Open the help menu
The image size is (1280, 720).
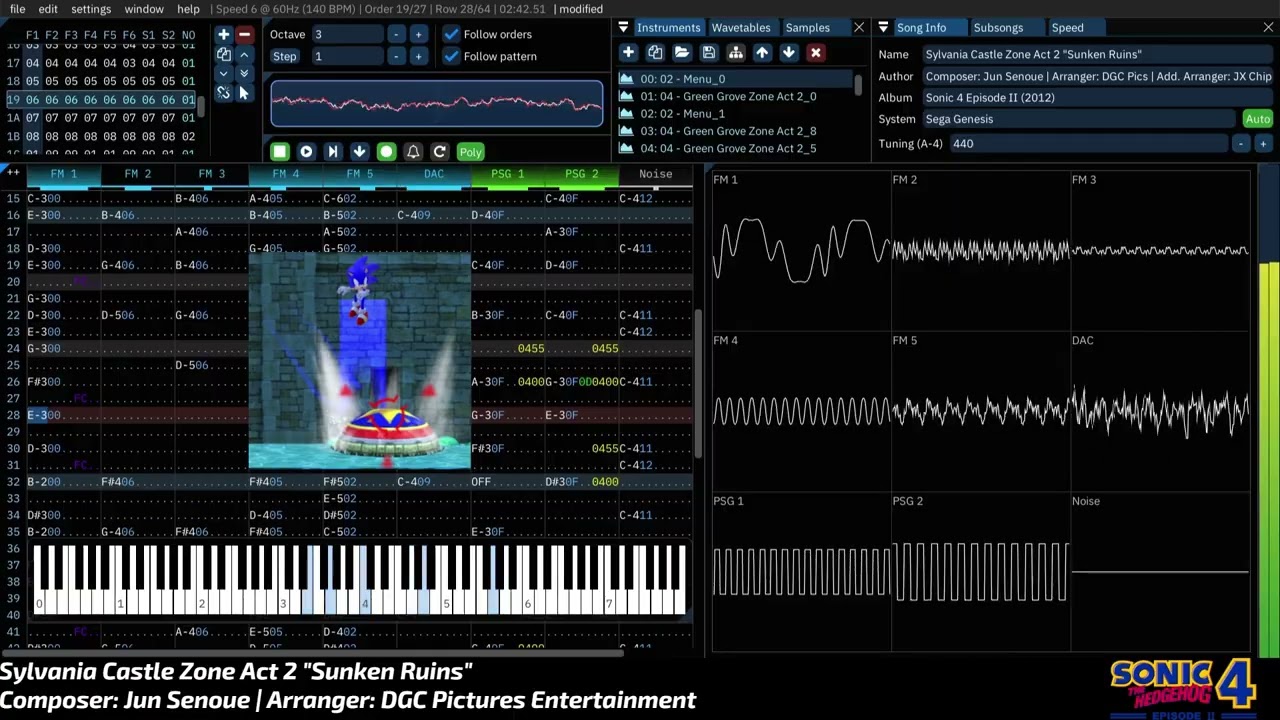coord(188,9)
